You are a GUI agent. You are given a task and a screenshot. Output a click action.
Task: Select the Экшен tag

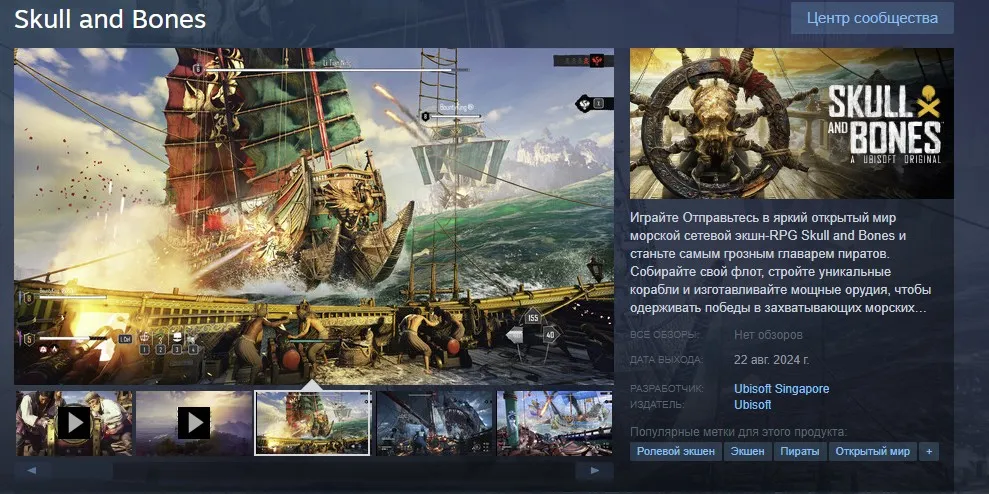click(747, 451)
